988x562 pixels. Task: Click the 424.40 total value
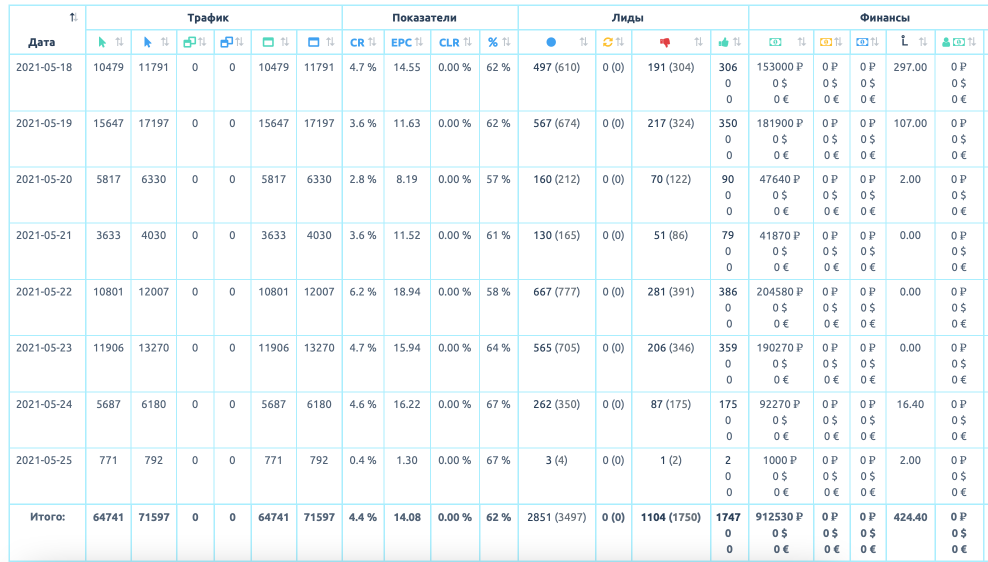910,517
